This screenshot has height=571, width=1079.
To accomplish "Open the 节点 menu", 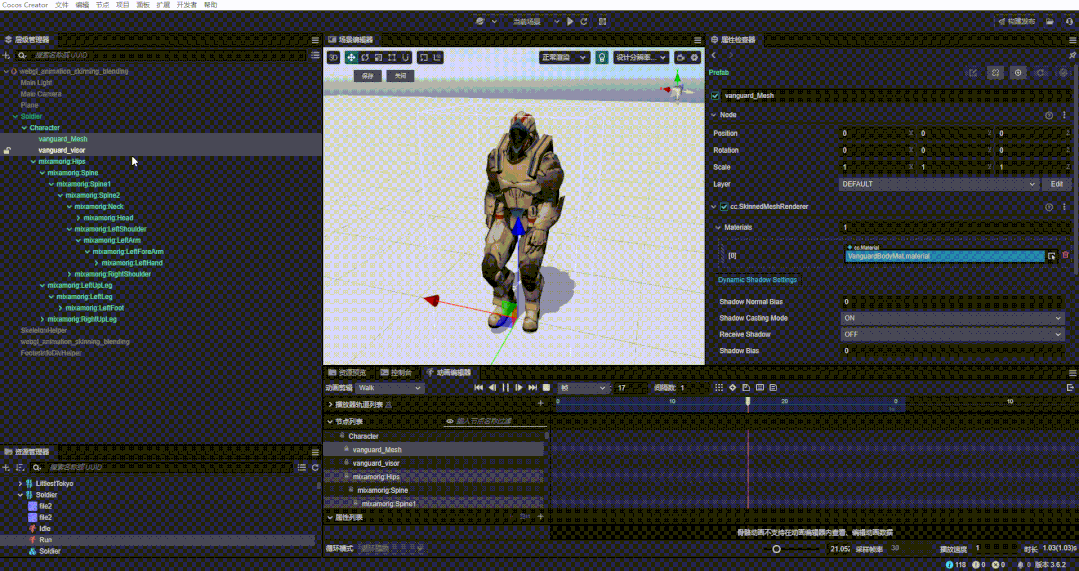I will click(x=103, y=5).
